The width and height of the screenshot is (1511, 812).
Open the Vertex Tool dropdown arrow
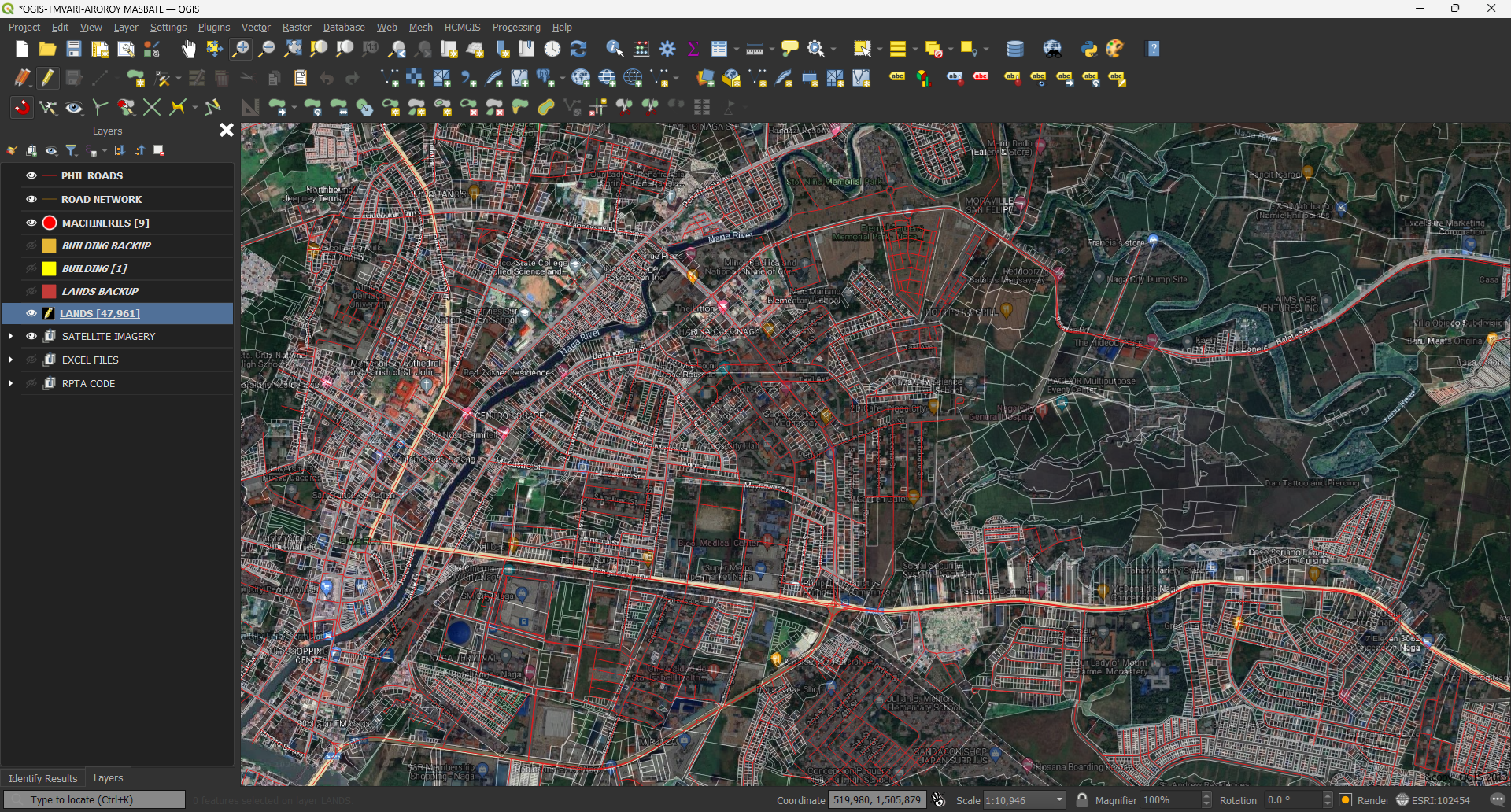pyautogui.click(x=179, y=78)
